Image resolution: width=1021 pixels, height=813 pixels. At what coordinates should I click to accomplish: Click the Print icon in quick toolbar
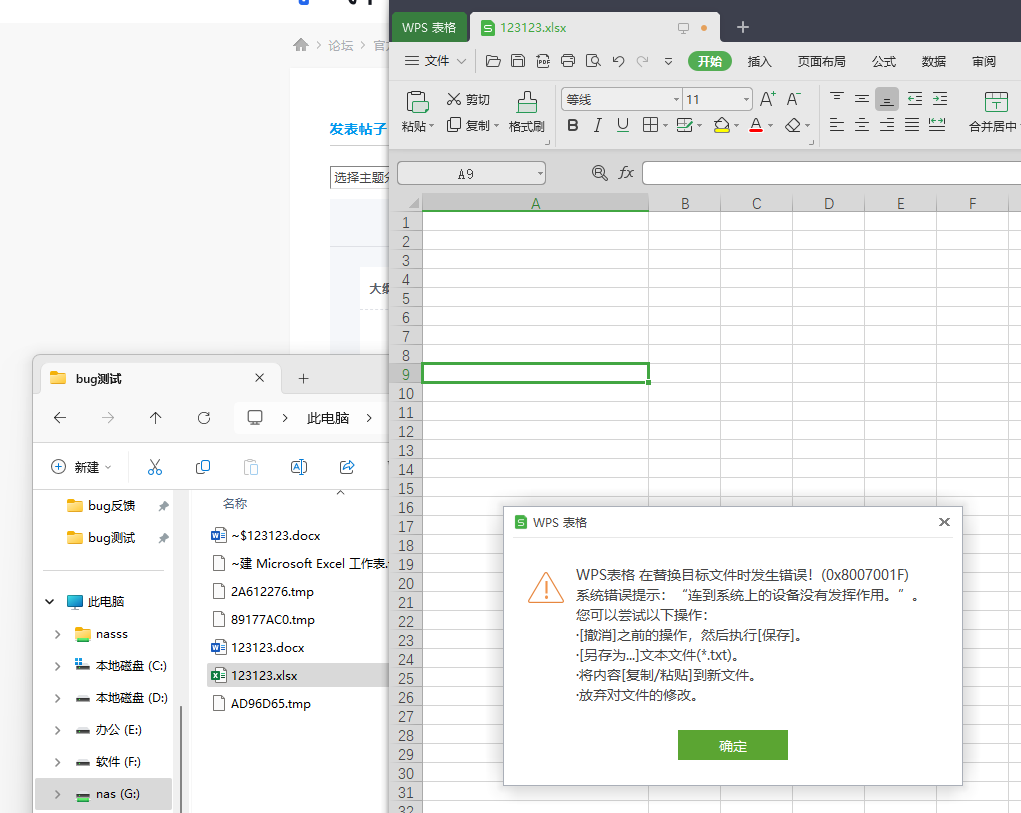click(568, 61)
